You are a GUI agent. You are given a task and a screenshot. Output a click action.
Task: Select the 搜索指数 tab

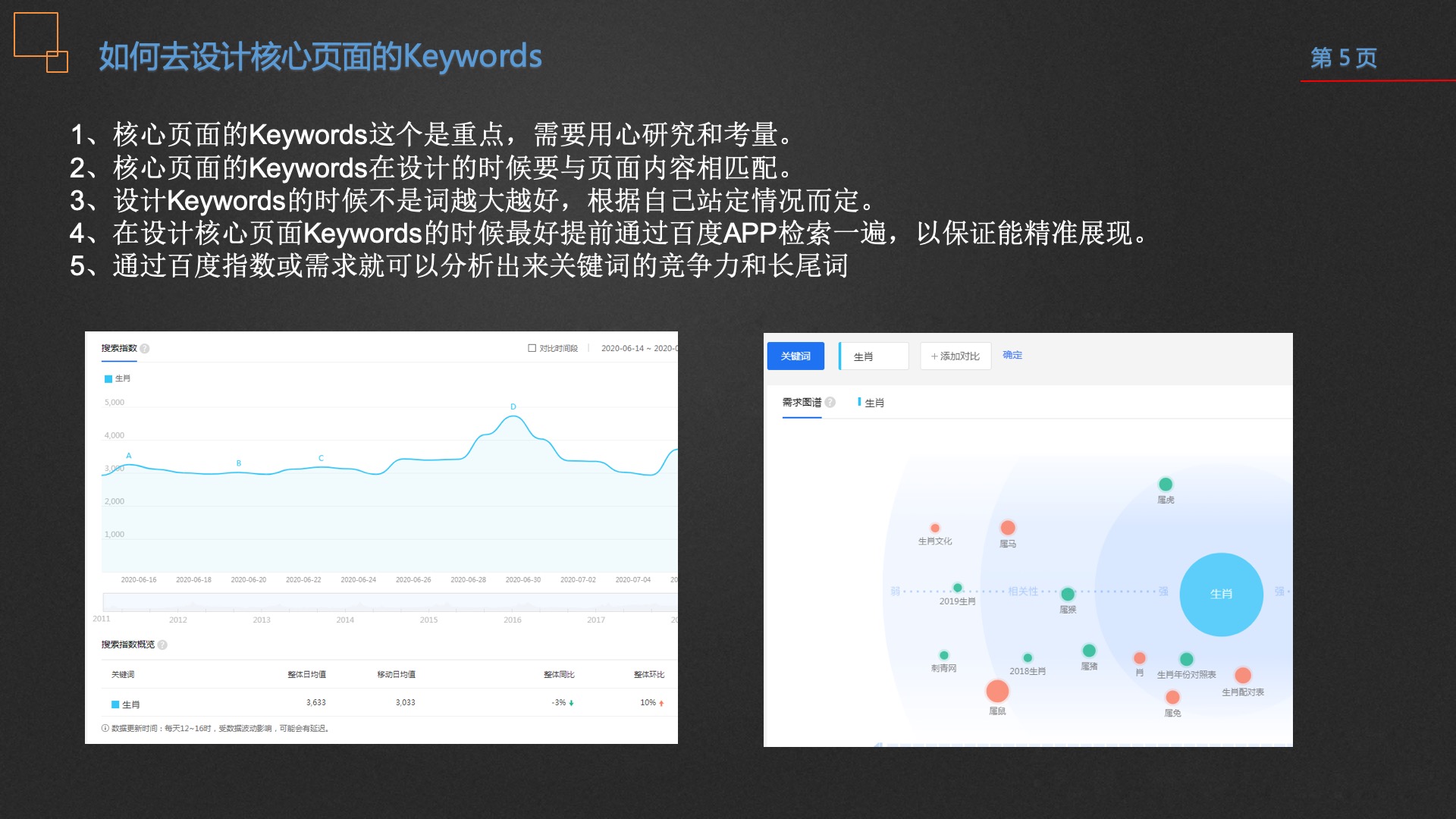coord(119,349)
